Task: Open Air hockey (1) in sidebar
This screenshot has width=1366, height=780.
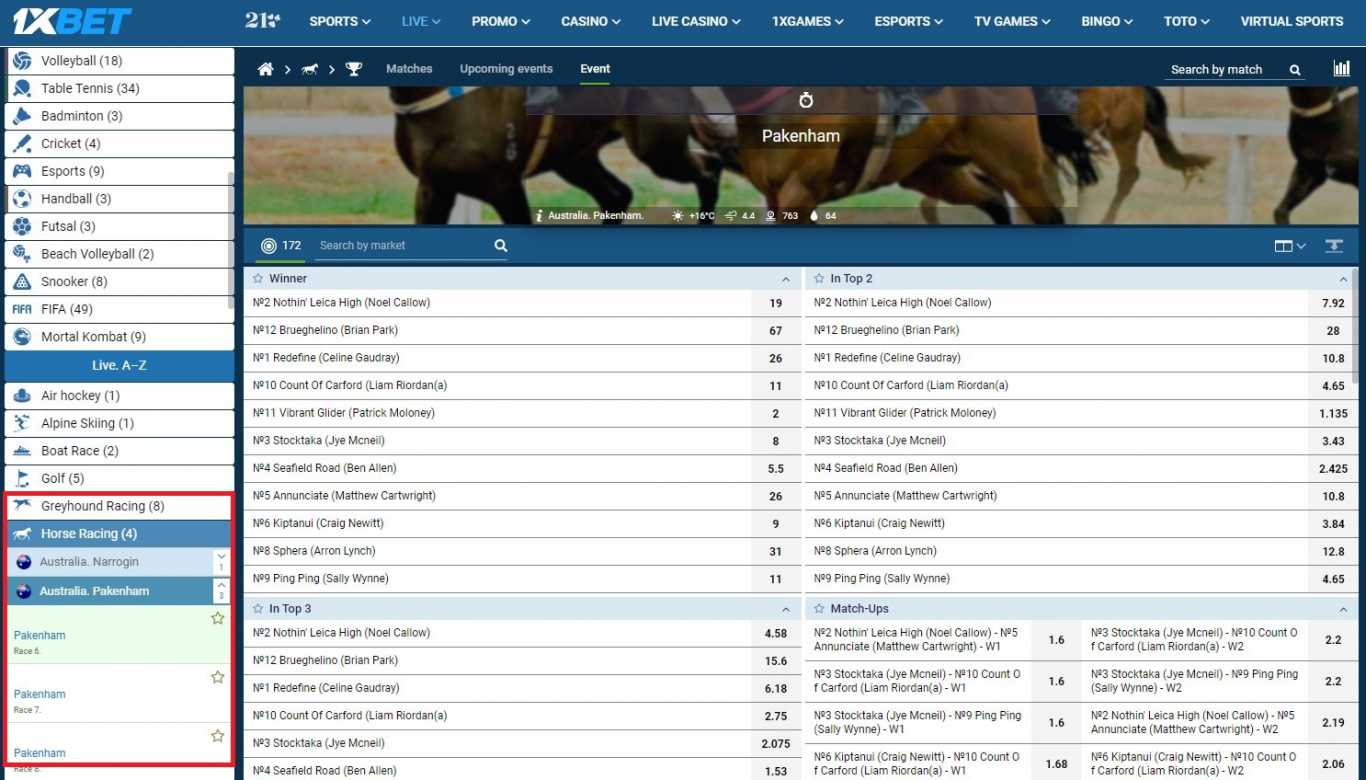Action: (119, 396)
